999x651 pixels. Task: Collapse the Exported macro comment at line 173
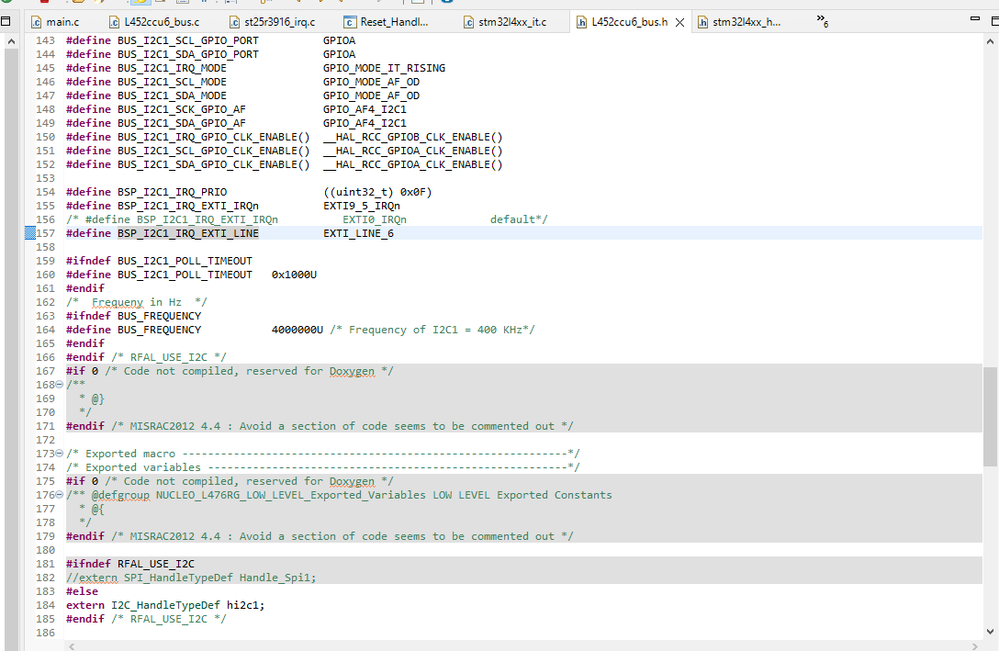coord(59,454)
